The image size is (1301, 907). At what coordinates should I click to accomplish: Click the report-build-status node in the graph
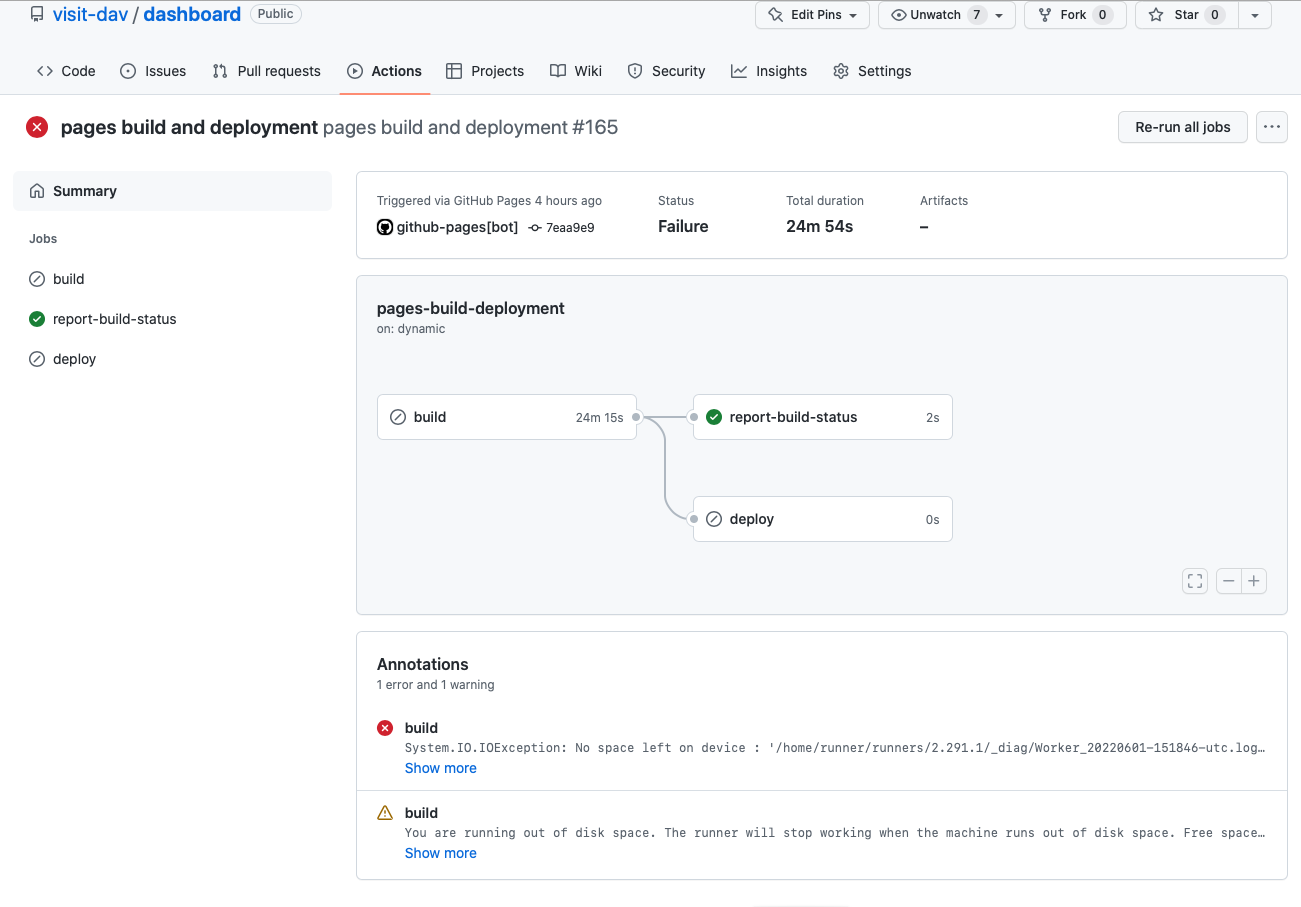click(x=823, y=417)
